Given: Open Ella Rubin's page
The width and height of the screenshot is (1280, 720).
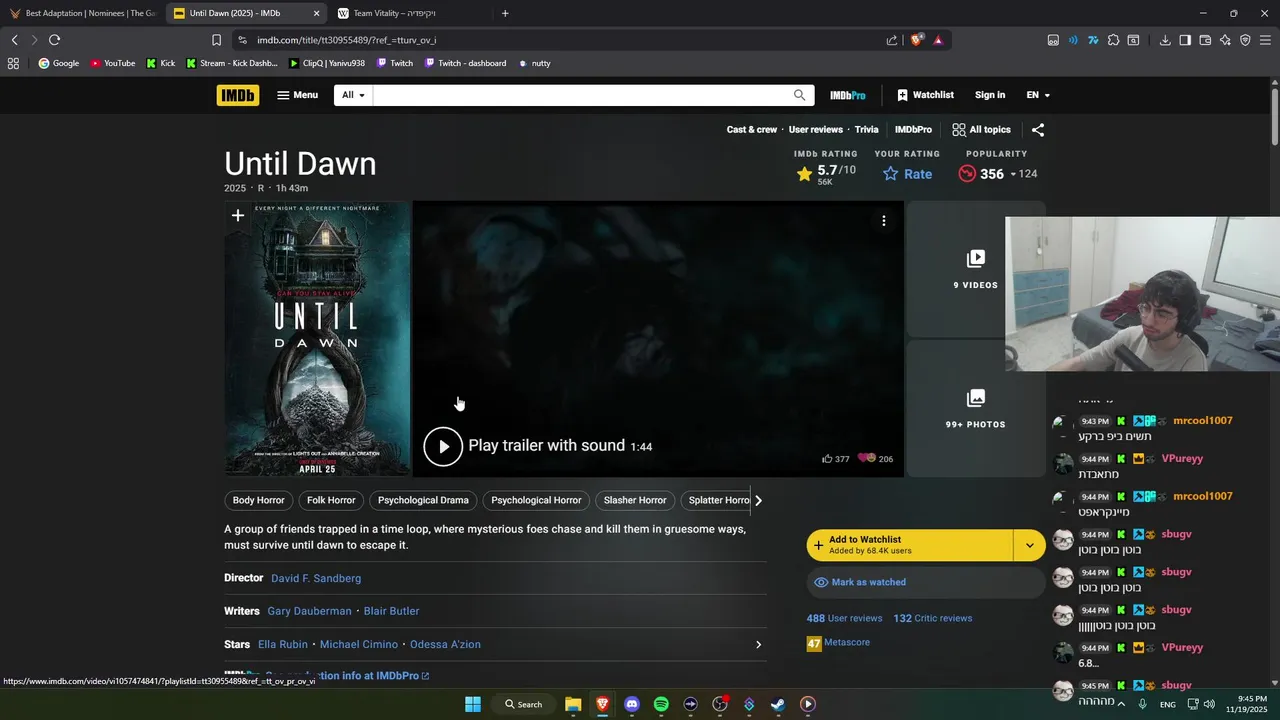Looking at the screenshot, I should click(x=283, y=645).
